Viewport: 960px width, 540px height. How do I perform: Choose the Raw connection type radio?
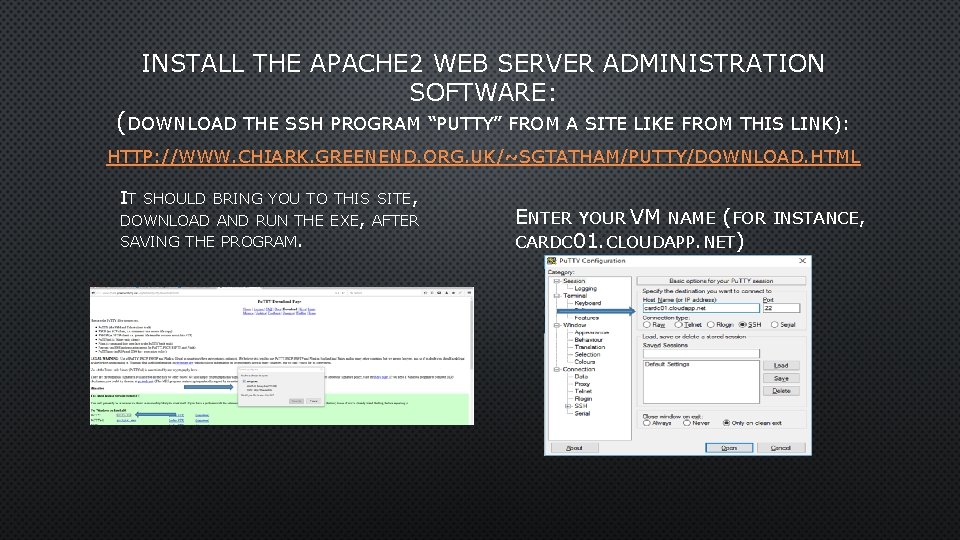(x=647, y=324)
